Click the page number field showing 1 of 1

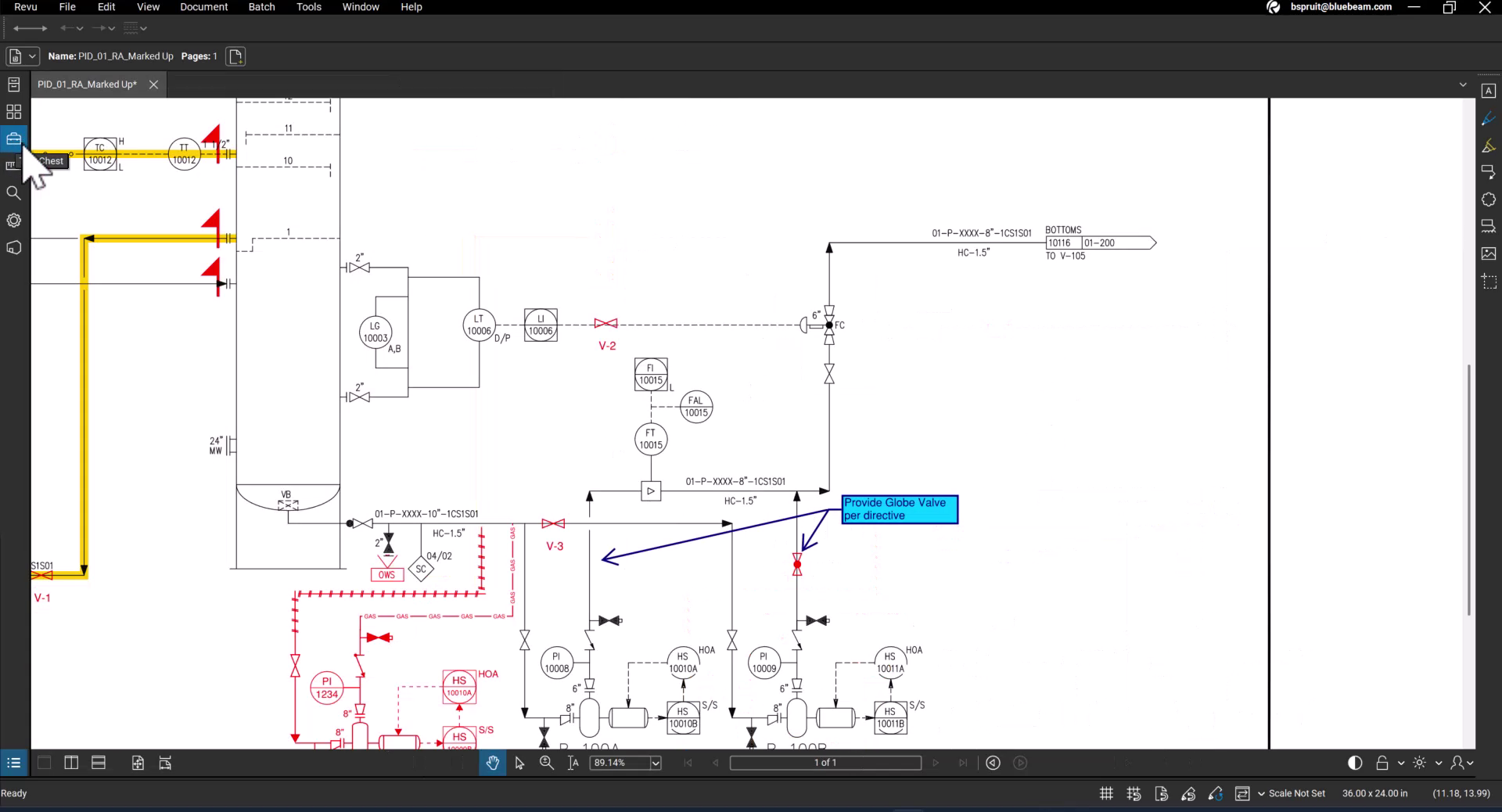[x=825, y=763]
